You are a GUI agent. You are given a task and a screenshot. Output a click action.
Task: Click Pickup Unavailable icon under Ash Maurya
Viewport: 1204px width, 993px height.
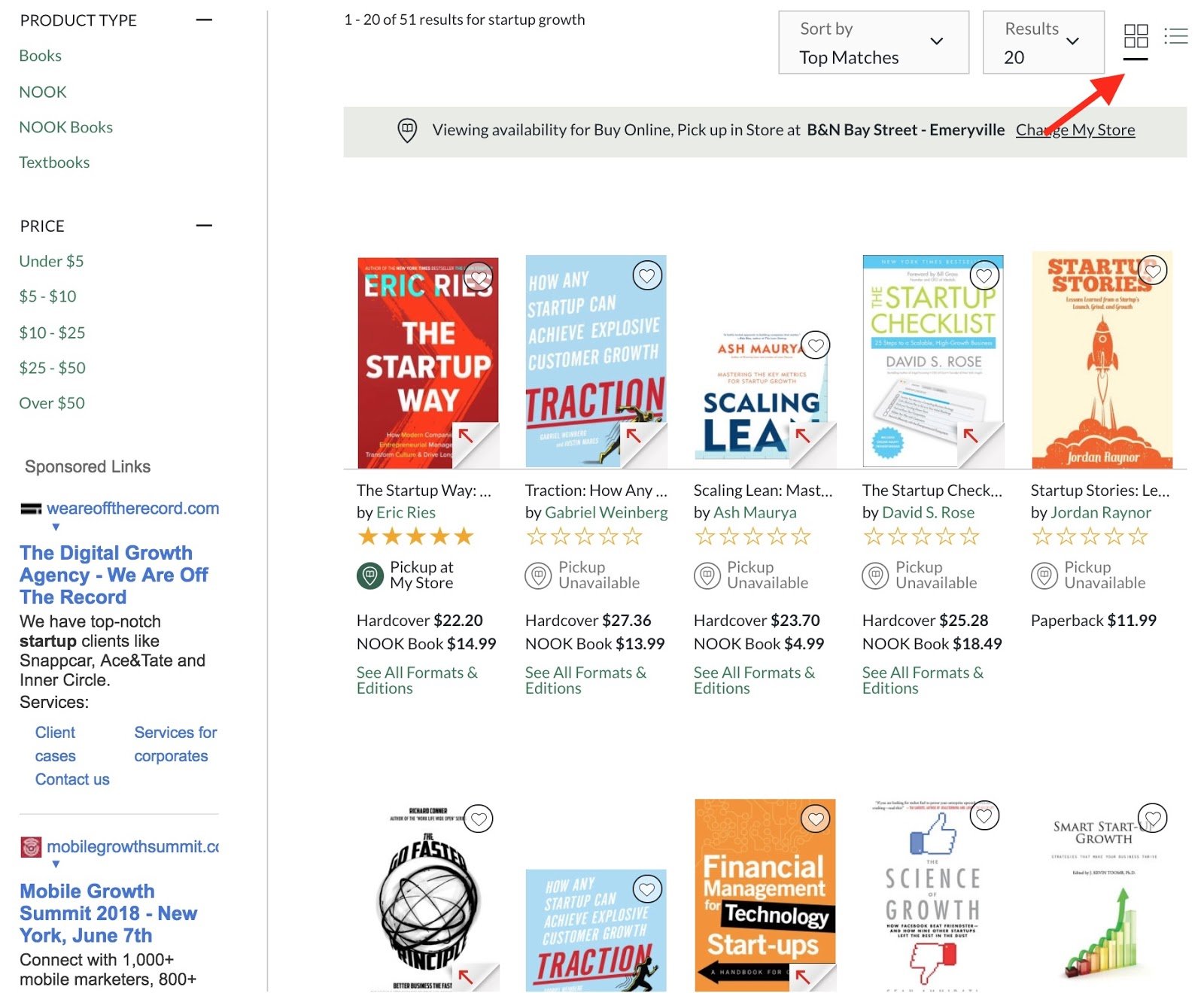point(707,575)
